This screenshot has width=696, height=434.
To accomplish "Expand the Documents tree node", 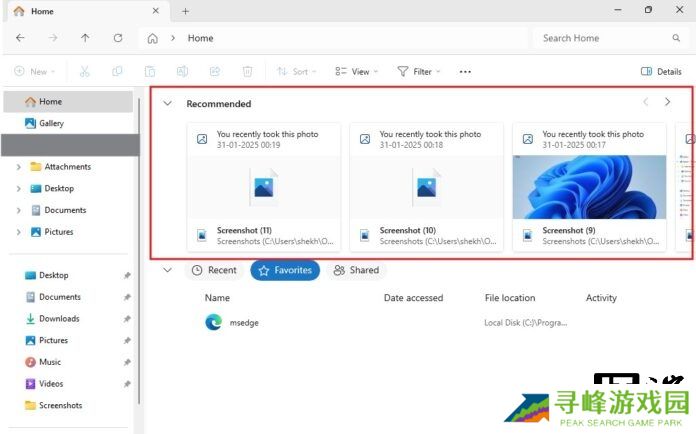I will coord(18,210).
